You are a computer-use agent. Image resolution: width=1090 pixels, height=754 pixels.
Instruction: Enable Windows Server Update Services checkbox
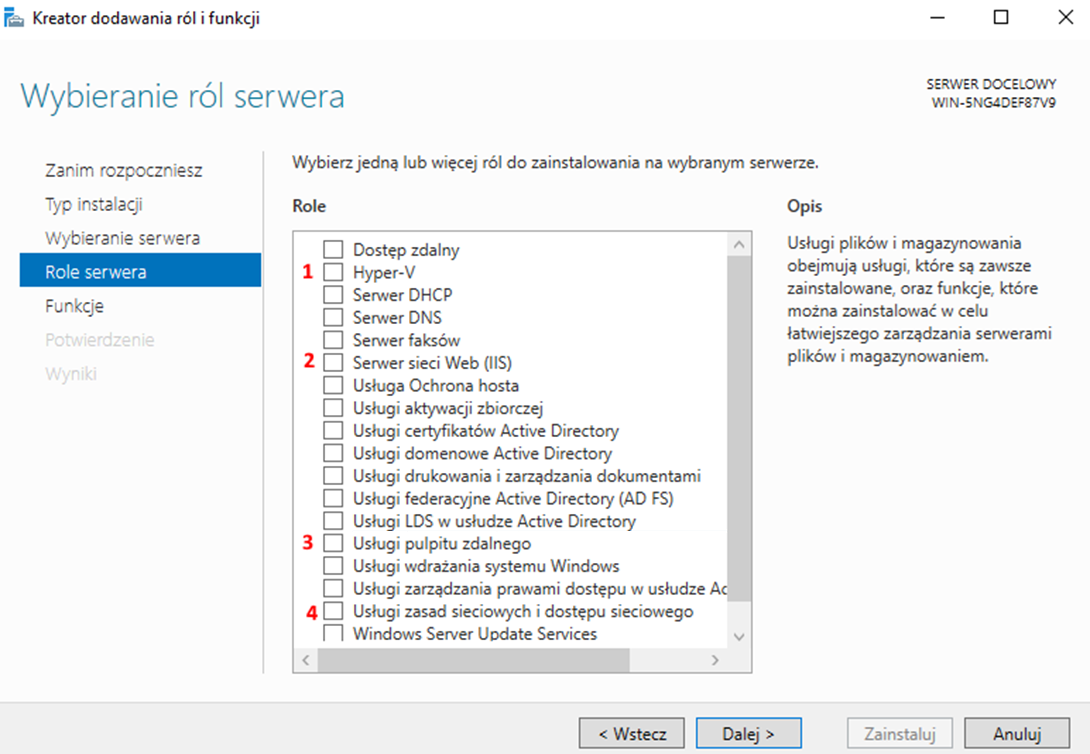point(333,632)
